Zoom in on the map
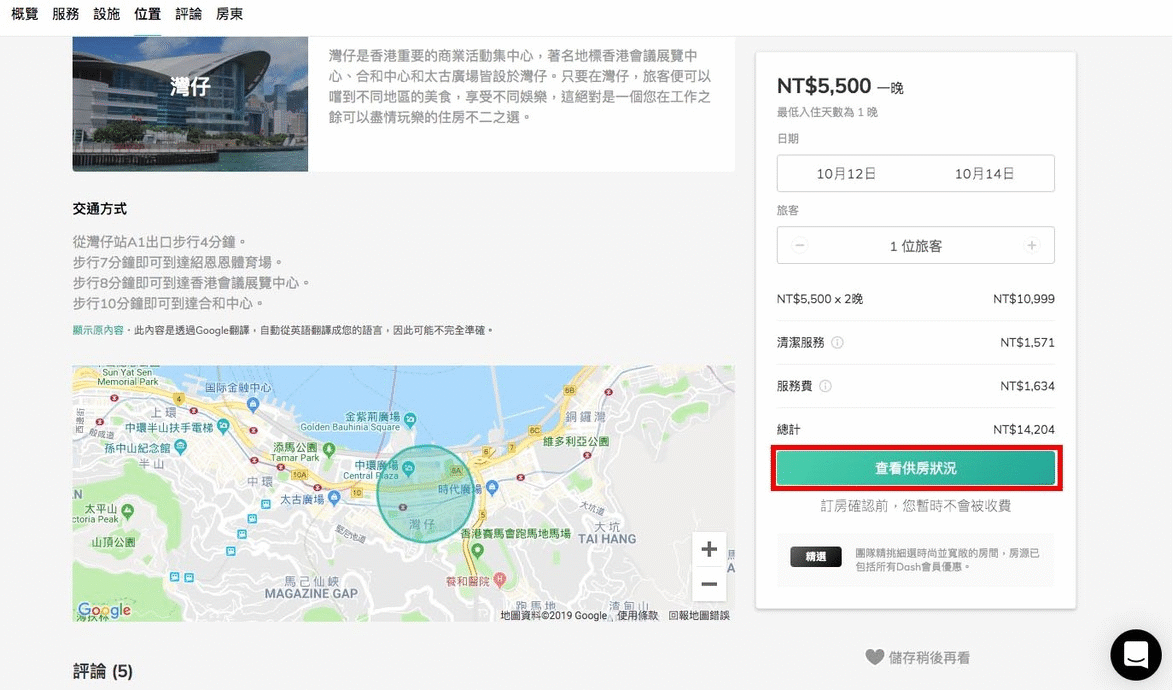Viewport: 1173px width, 690px height. 709,550
